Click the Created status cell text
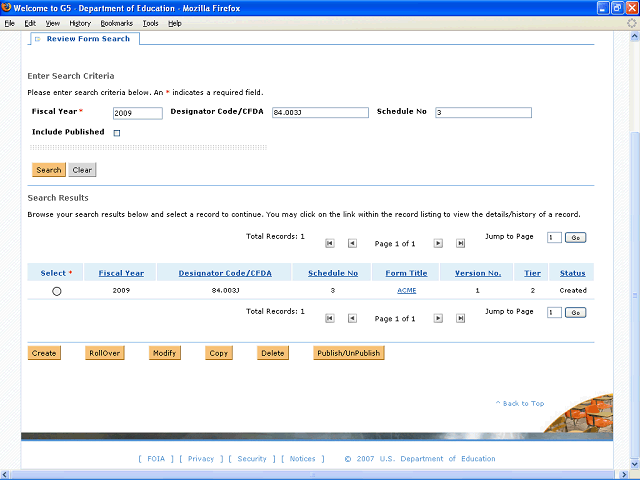The image size is (640, 480). 573,290
